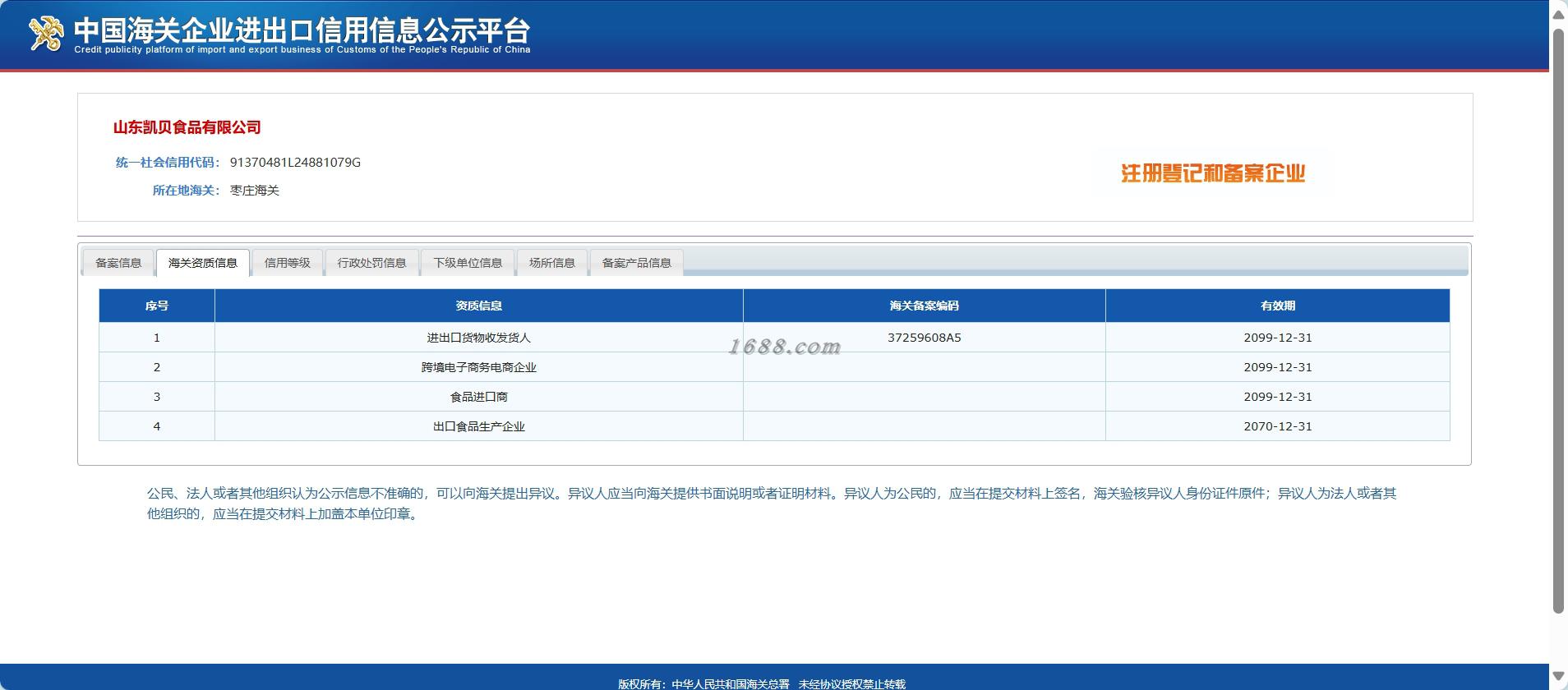Click the China Customs key emblem logo
The width and height of the screenshot is (1568, 690).
46,34
